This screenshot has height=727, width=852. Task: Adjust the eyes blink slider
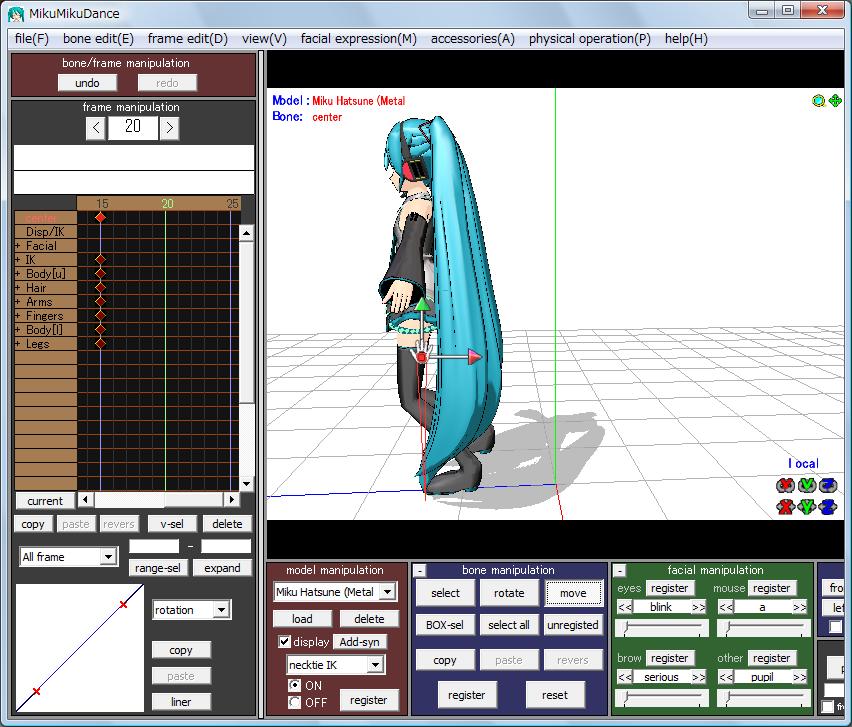(x=662, y=629)
